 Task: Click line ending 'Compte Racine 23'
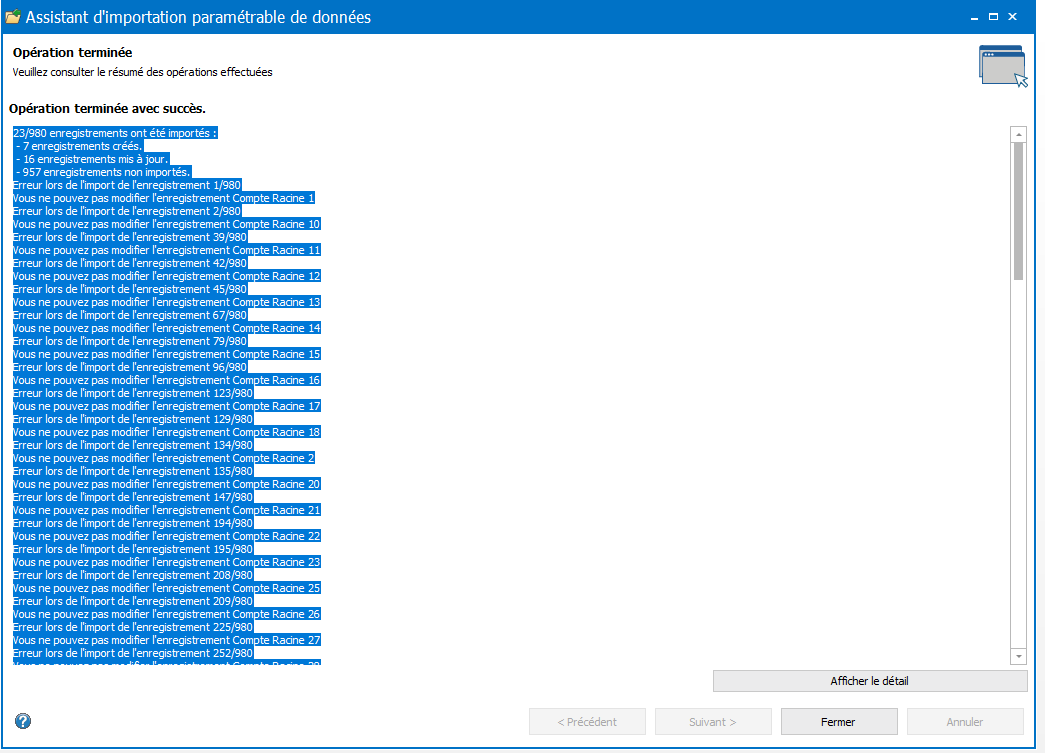pyautogui.click(x=167, y=562)
